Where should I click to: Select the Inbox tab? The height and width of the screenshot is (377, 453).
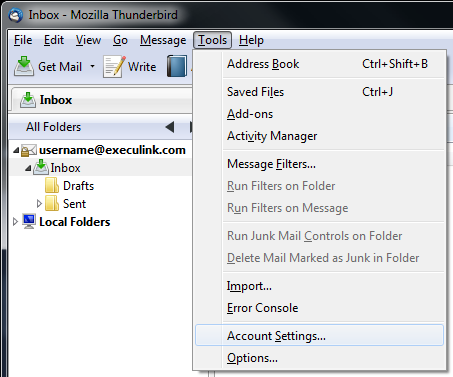click(x=102, y=100)
